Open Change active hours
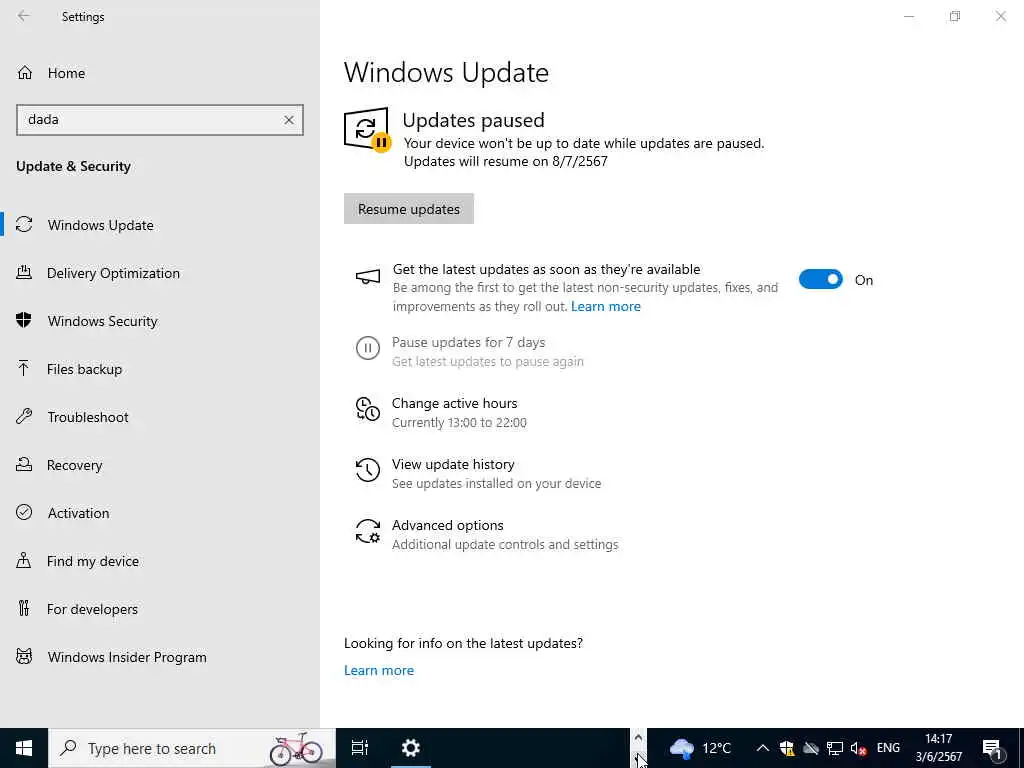This screenshot has width=1024, height=768. 455,404
